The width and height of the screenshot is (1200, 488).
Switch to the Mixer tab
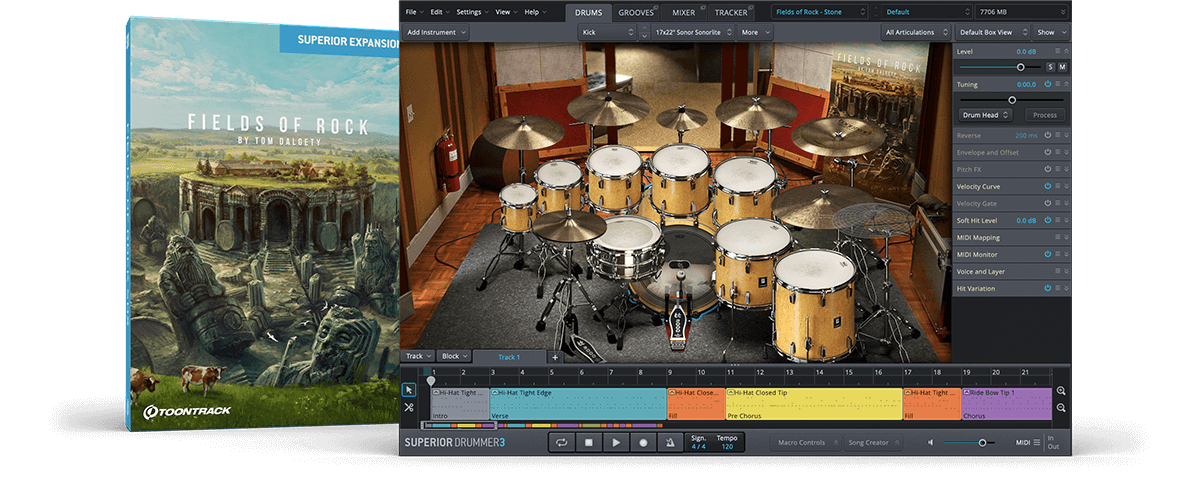coord(683,12)
